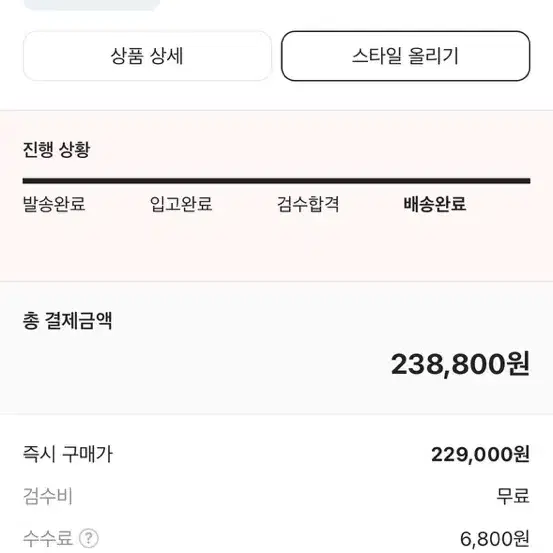Click the 무료 inspection fee value
Screen dimensions: 553x553
pos(513,496)
